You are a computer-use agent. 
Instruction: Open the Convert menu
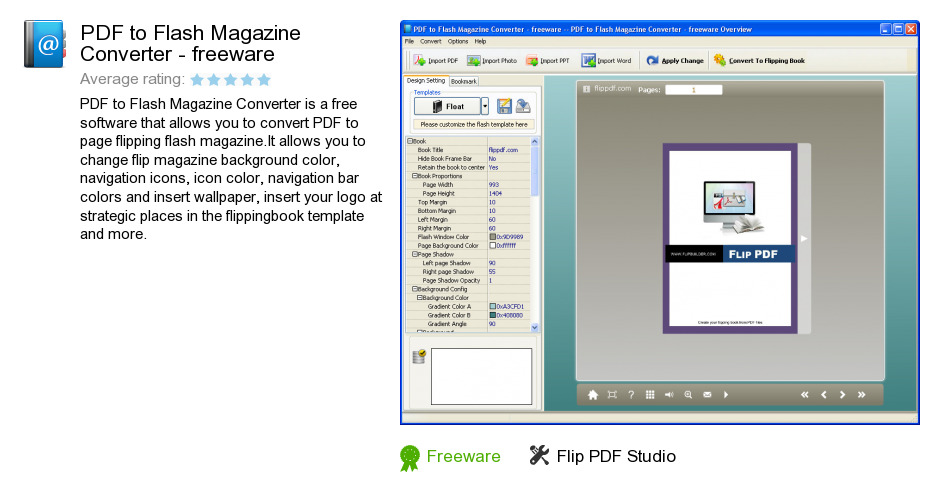(430, 41)
